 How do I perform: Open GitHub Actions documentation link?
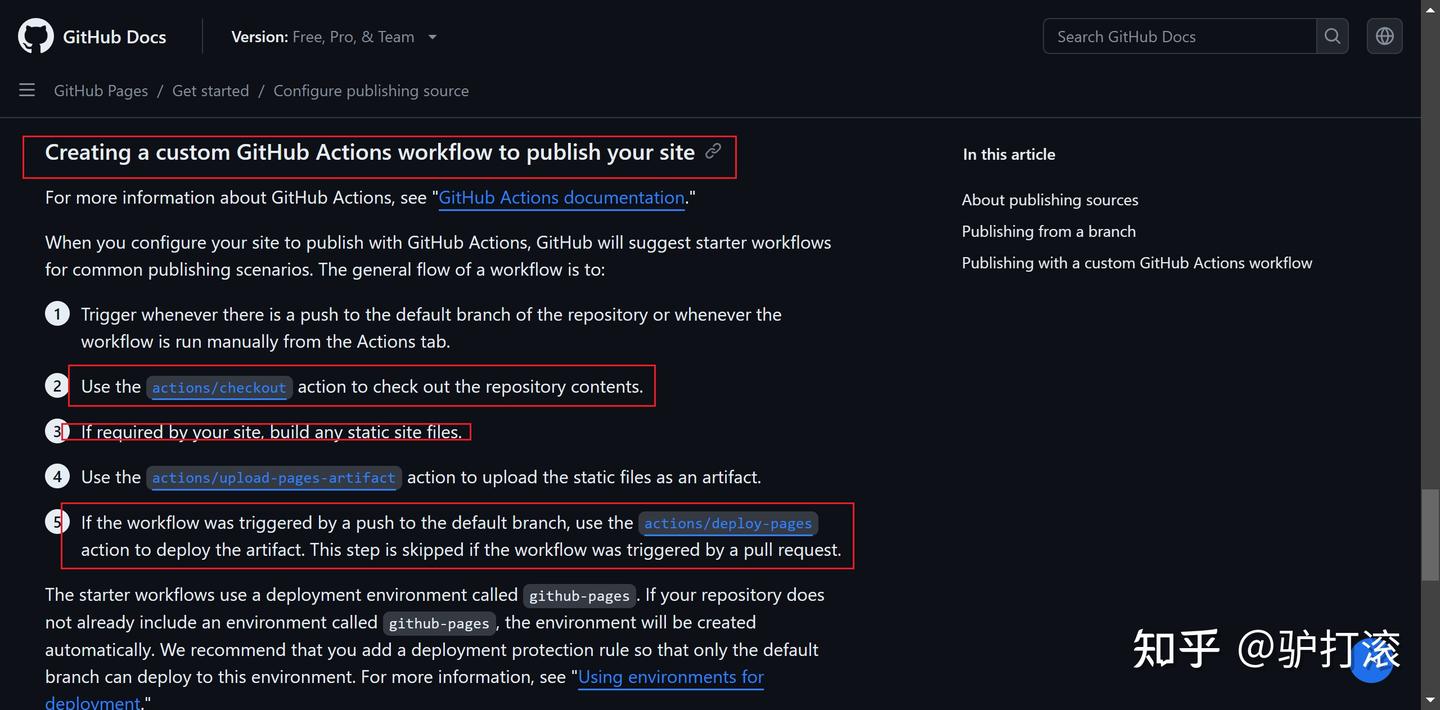(x=561, y=198)
